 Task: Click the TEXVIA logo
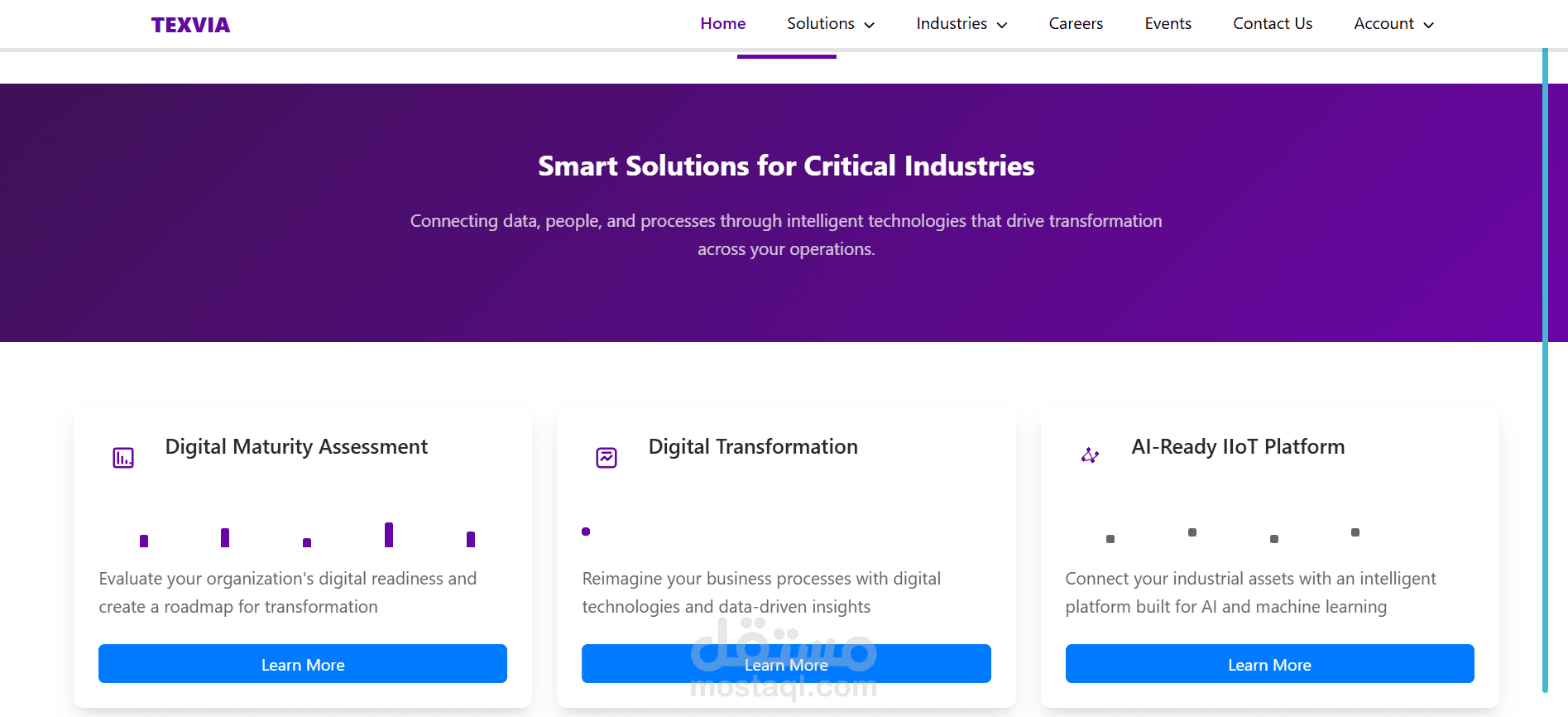190,25
